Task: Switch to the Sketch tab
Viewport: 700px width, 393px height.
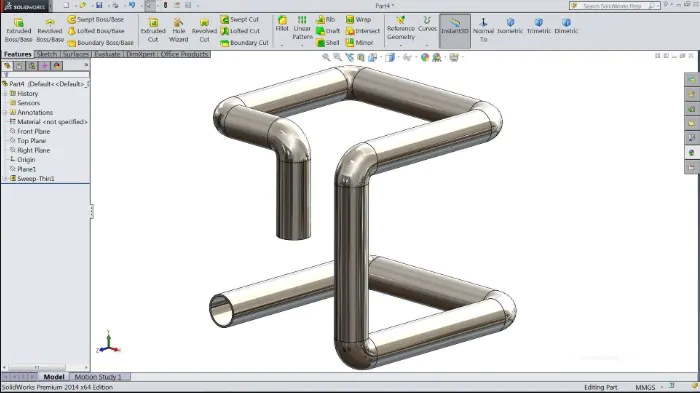Action: [x=46, y=54]
